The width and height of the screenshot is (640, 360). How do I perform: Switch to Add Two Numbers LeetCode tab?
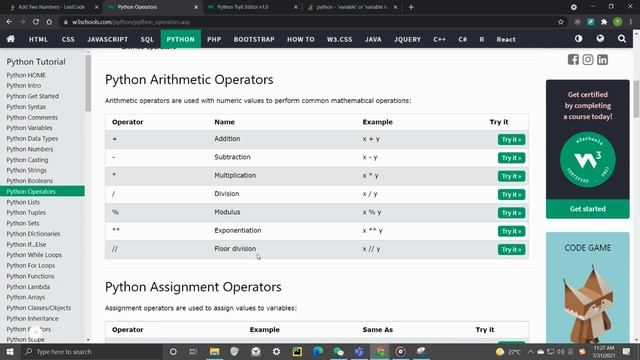pos(51,7)
